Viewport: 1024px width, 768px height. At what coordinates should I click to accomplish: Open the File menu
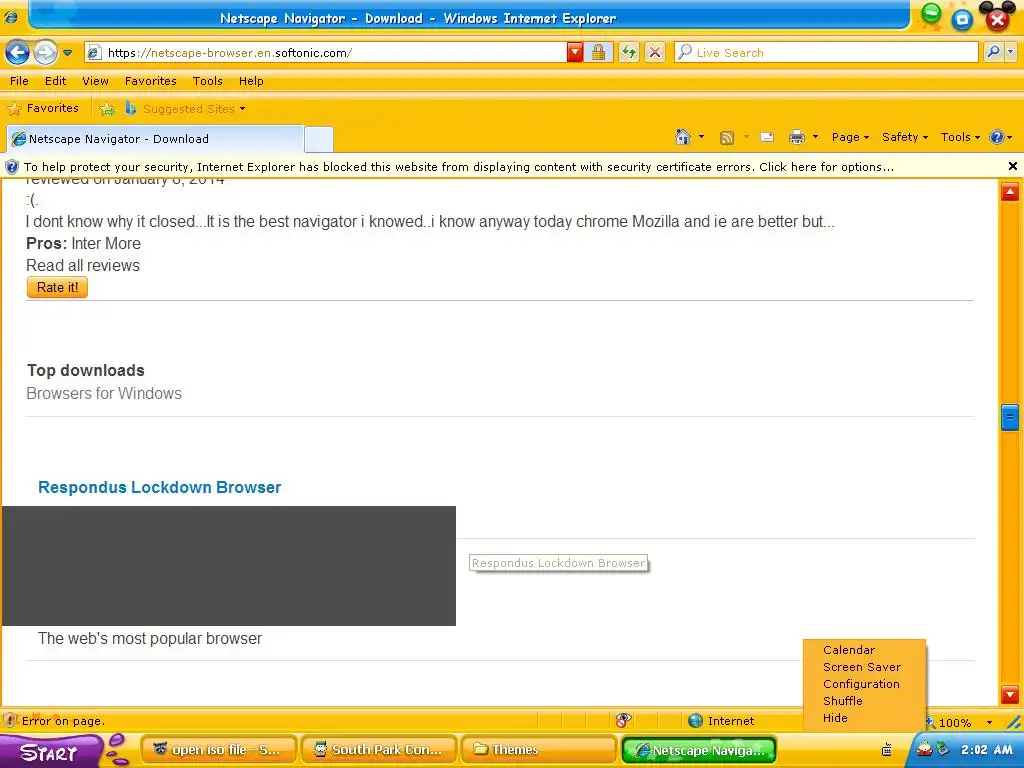(19, 81)
